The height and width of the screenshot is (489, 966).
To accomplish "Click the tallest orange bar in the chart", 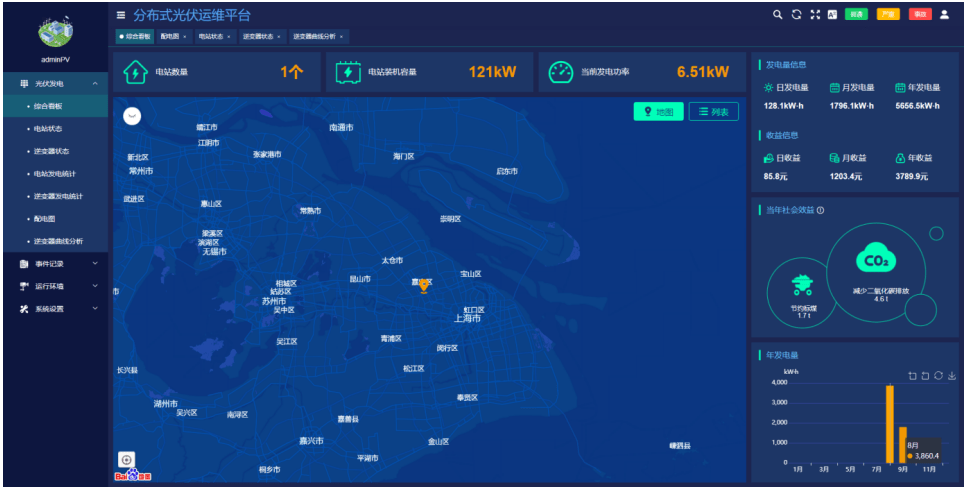I will (x=889, y=423).
